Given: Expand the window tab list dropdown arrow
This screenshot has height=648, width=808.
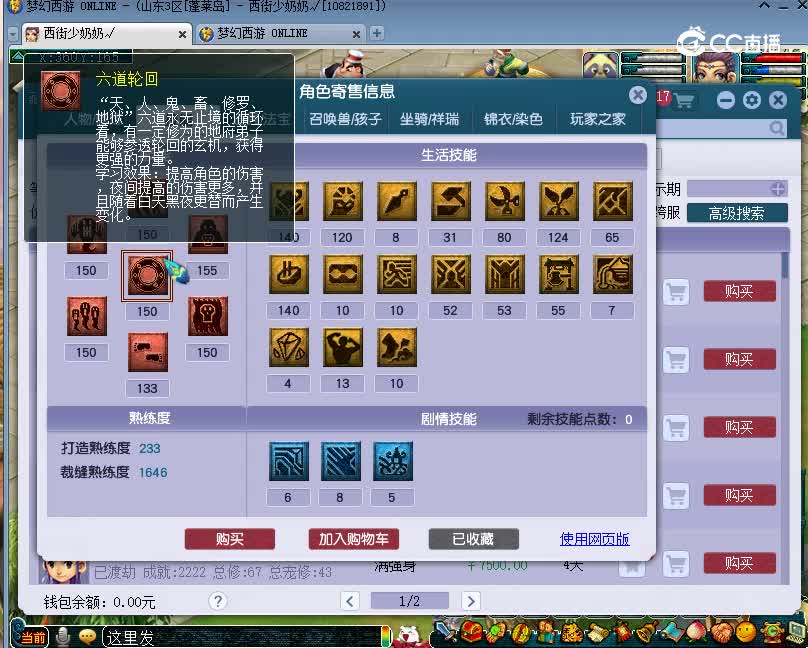Looking at the screenshot, I should tap(13, 34).
